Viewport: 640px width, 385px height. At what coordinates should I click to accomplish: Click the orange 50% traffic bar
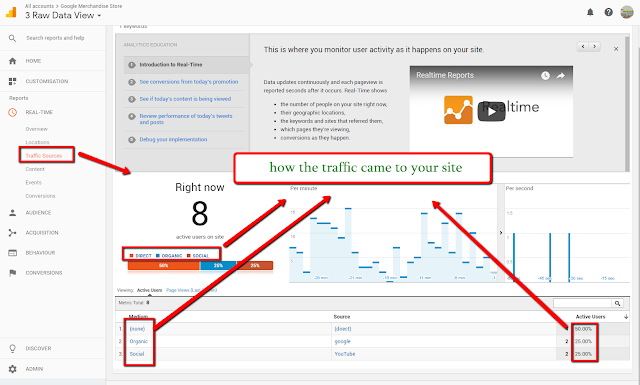click(x=163, y=265)
